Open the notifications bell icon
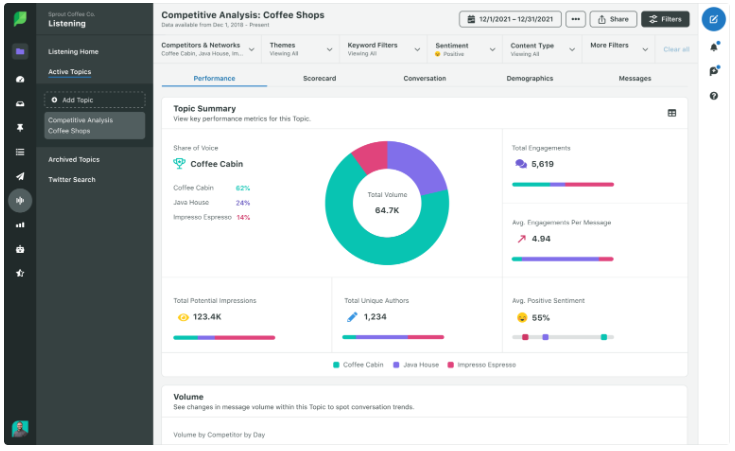This screenshot has height=451, width=735. click(714, 47)
